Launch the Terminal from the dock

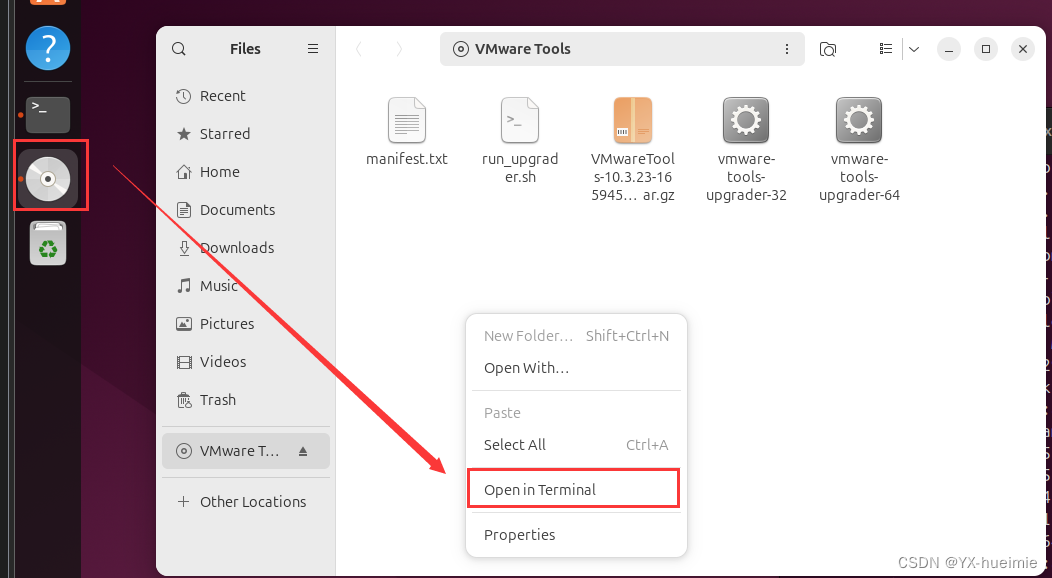pyautogui.click(x=48, y=115)
